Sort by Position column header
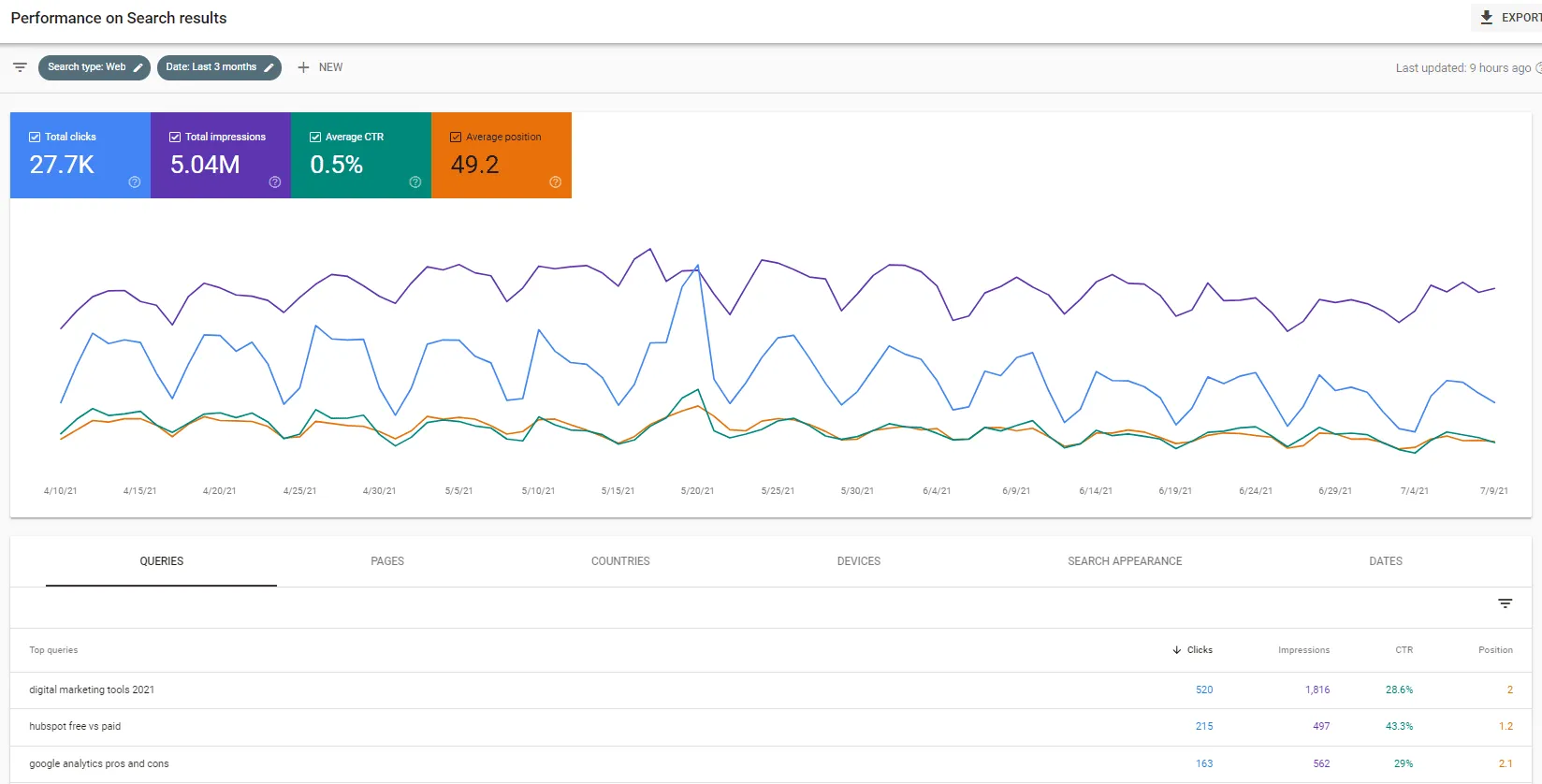 point(1495,650)
